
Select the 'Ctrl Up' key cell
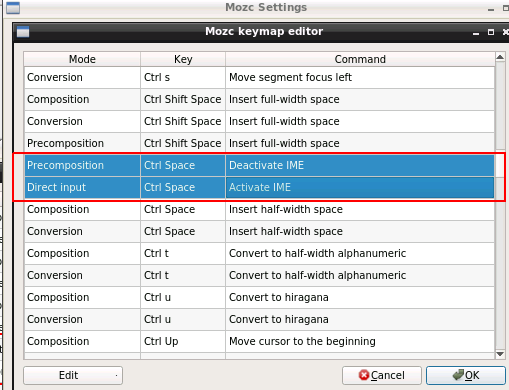point(183,341)
